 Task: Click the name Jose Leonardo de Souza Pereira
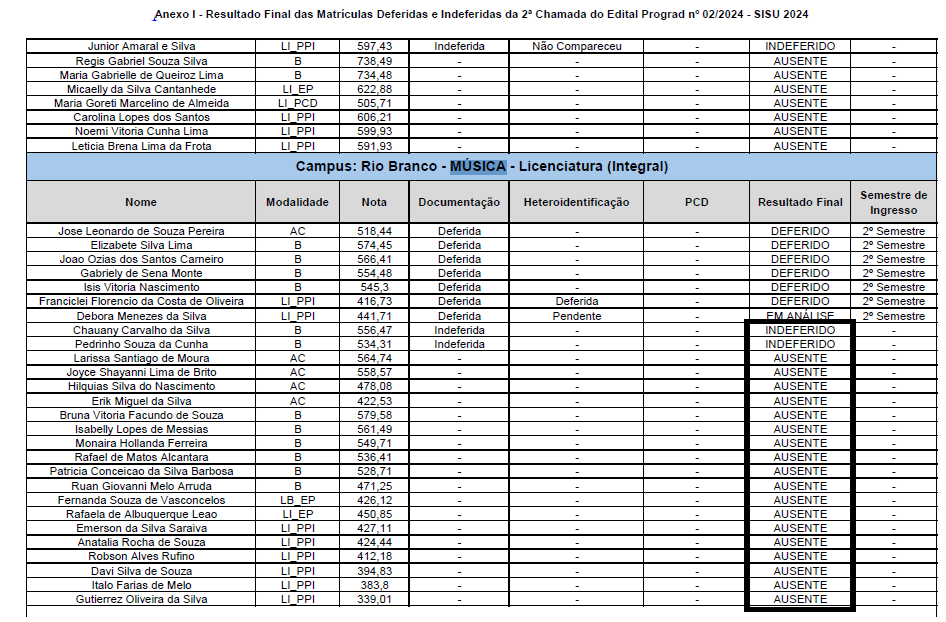coord(141,231)
